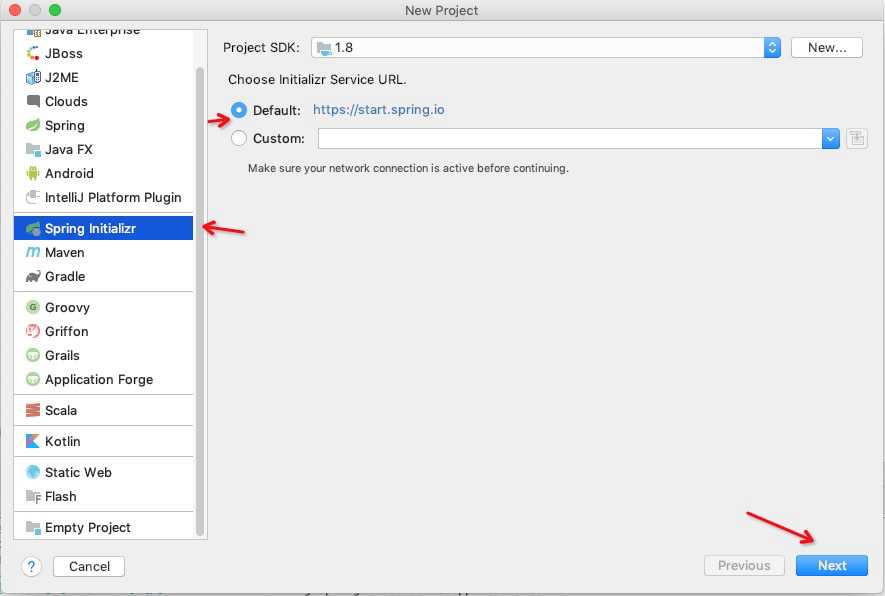This screenshot has height=596, width=885.
Task: Click the Gradle elephant icon
Action: click(33, 277)
